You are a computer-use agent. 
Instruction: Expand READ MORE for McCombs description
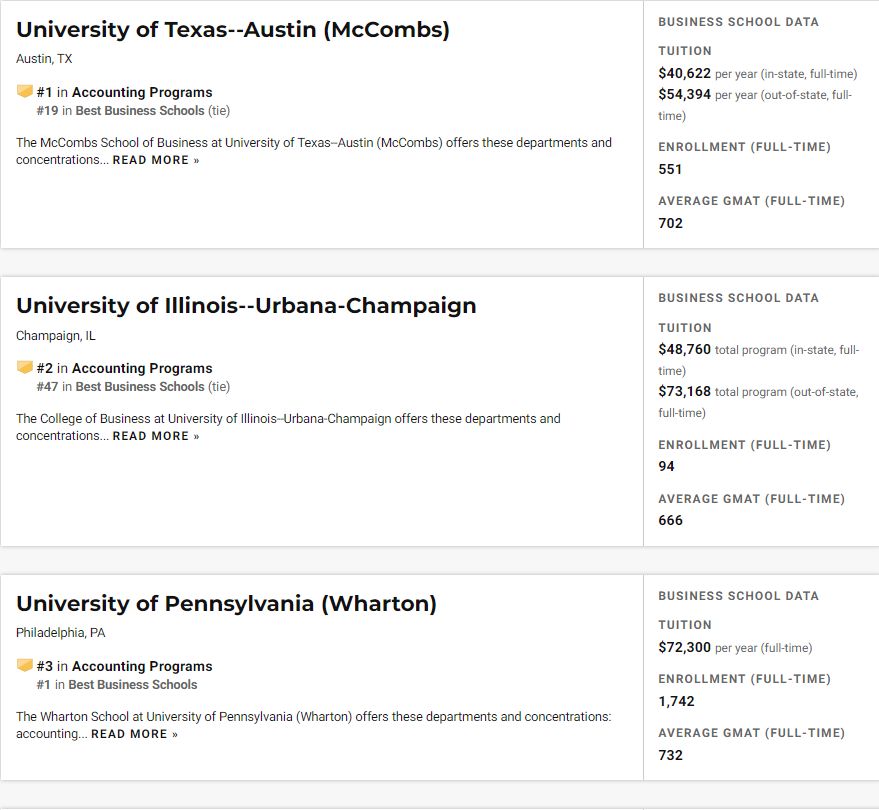[156, 160]
